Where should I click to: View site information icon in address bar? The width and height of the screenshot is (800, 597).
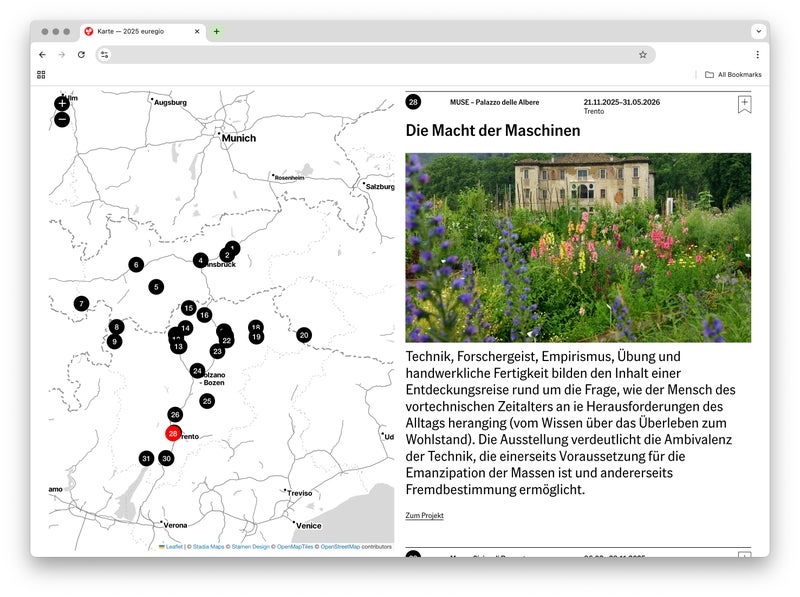(x=105, y=55)
